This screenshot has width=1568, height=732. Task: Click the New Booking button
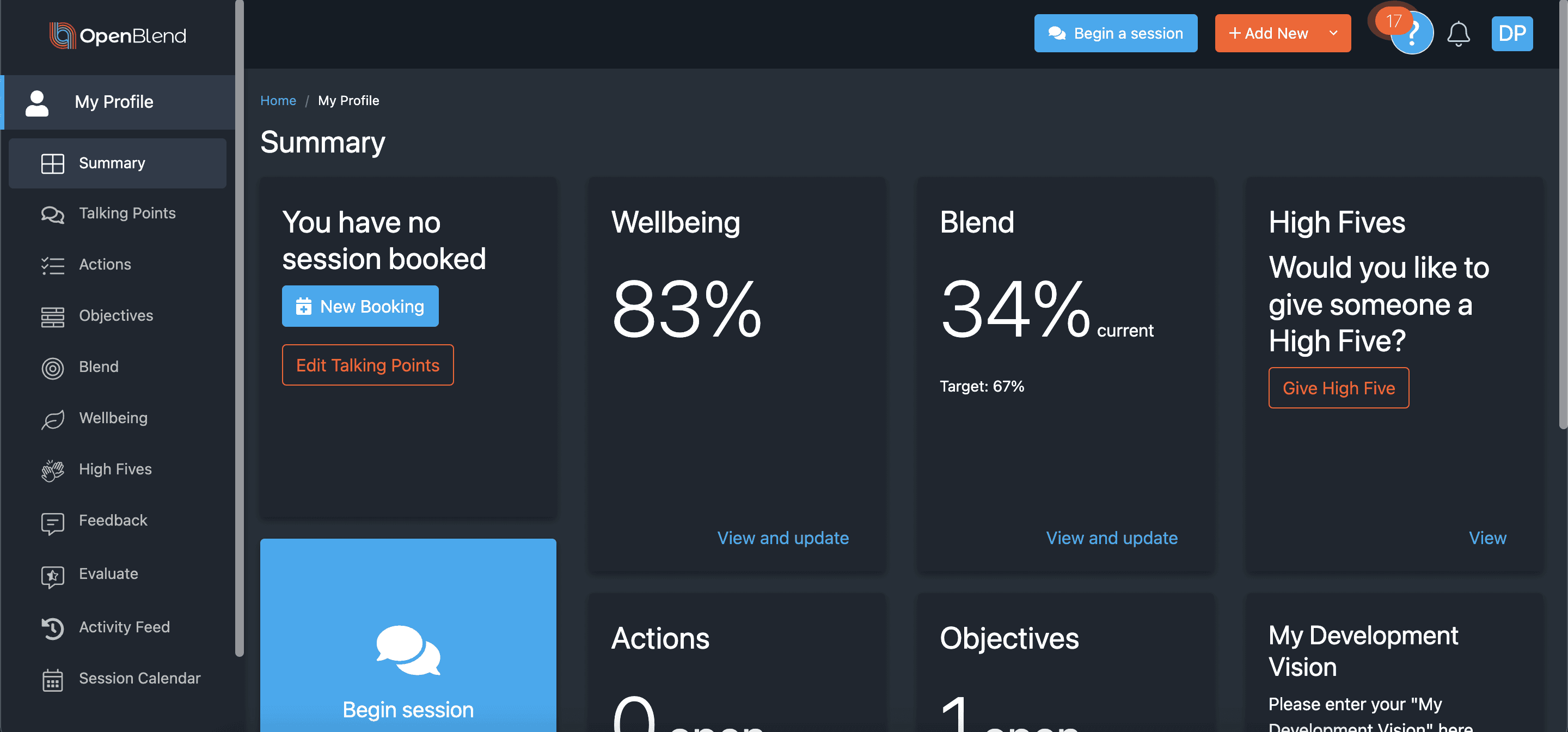[x=360, y=306]
